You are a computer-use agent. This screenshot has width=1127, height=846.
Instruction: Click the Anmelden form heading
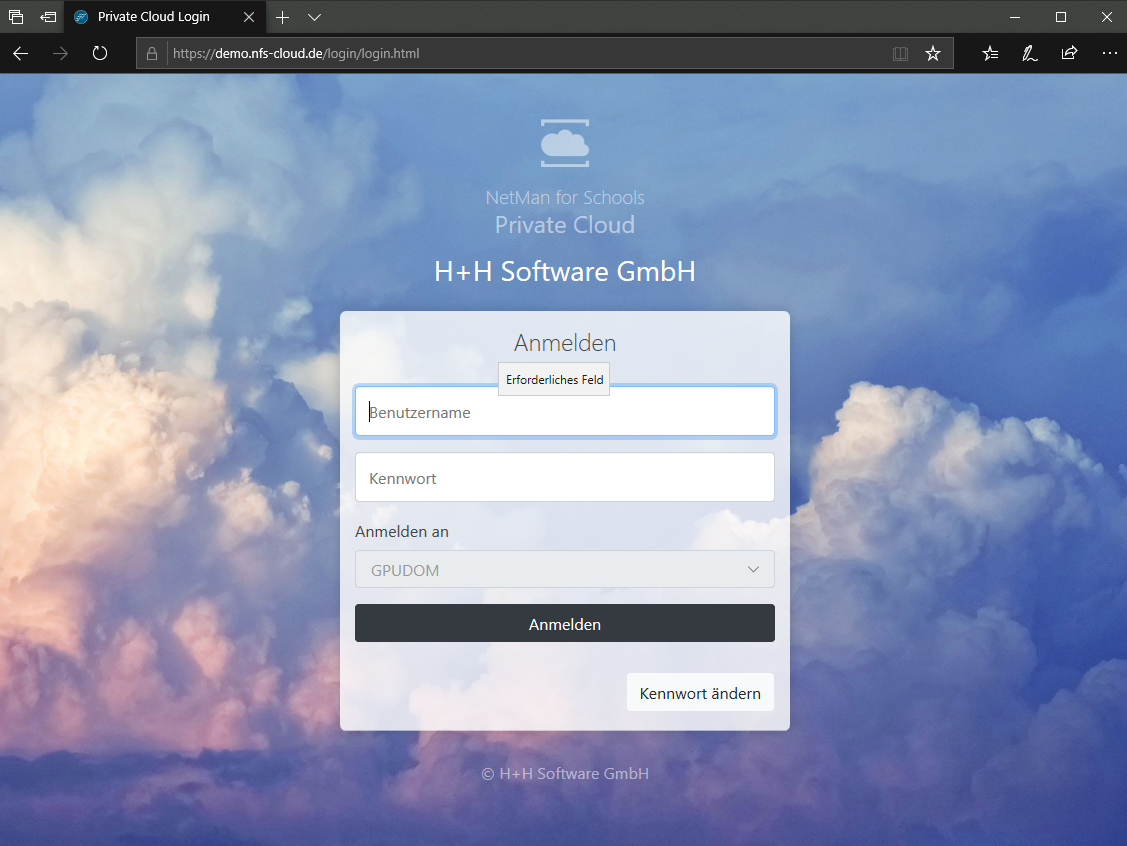pos(565,343)
